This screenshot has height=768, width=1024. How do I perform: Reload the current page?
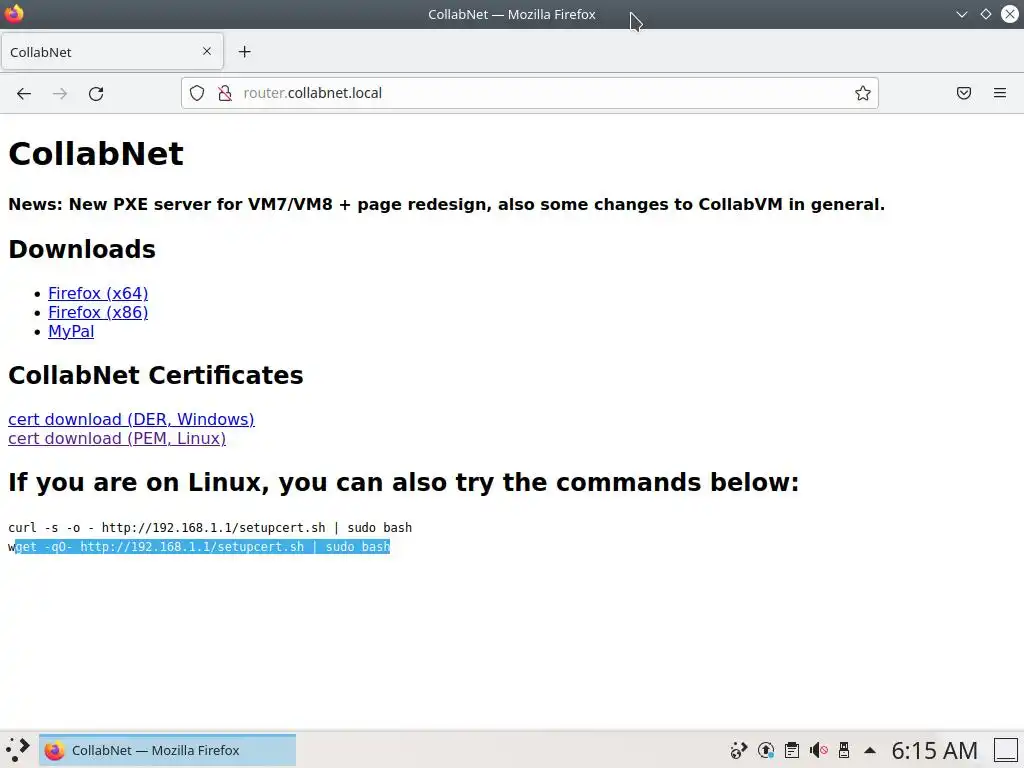96,93
